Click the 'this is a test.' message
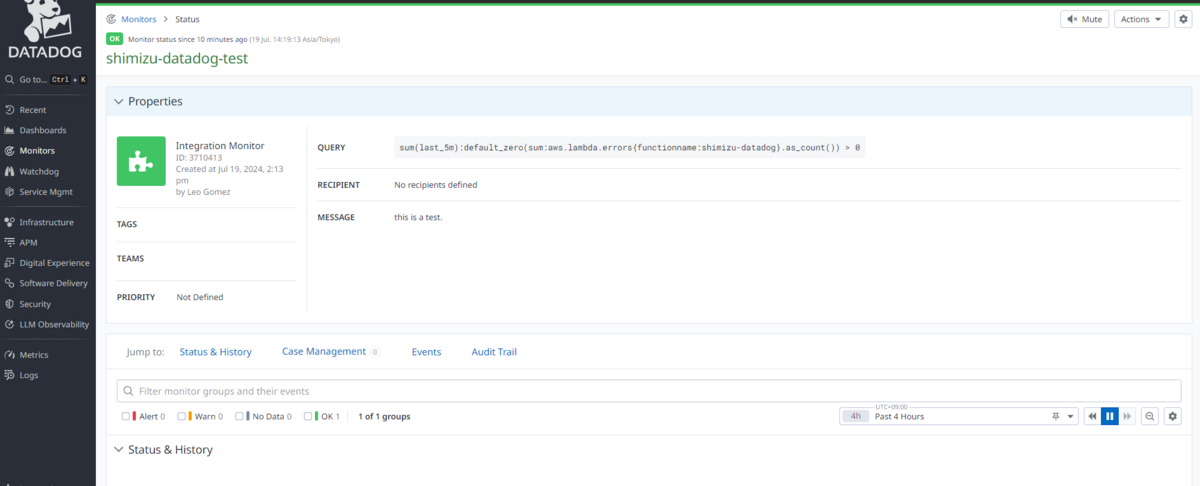The image size is (1200, 486). tap(418, 217)
